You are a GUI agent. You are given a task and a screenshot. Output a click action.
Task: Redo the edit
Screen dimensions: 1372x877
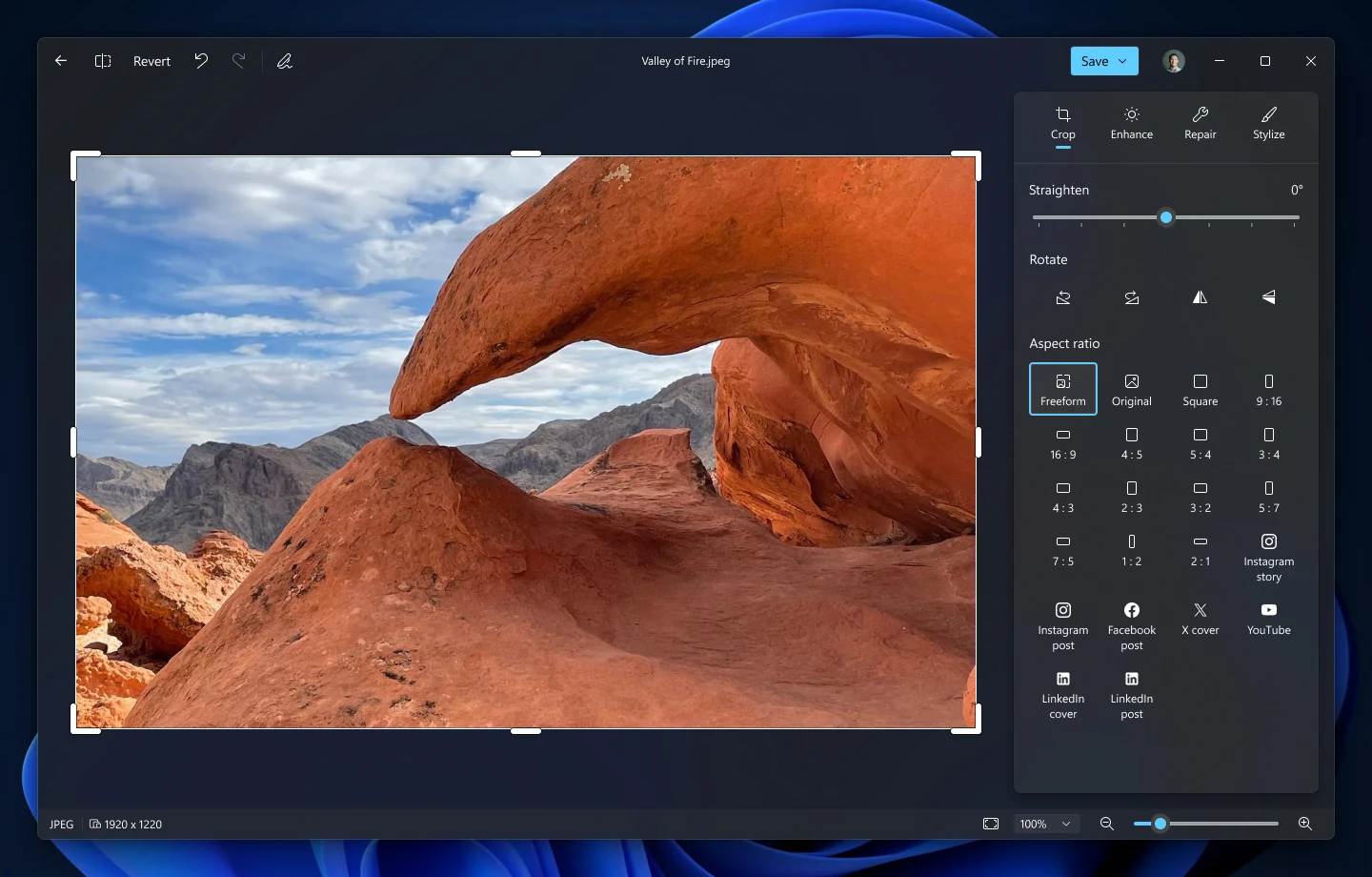[239, 61]
